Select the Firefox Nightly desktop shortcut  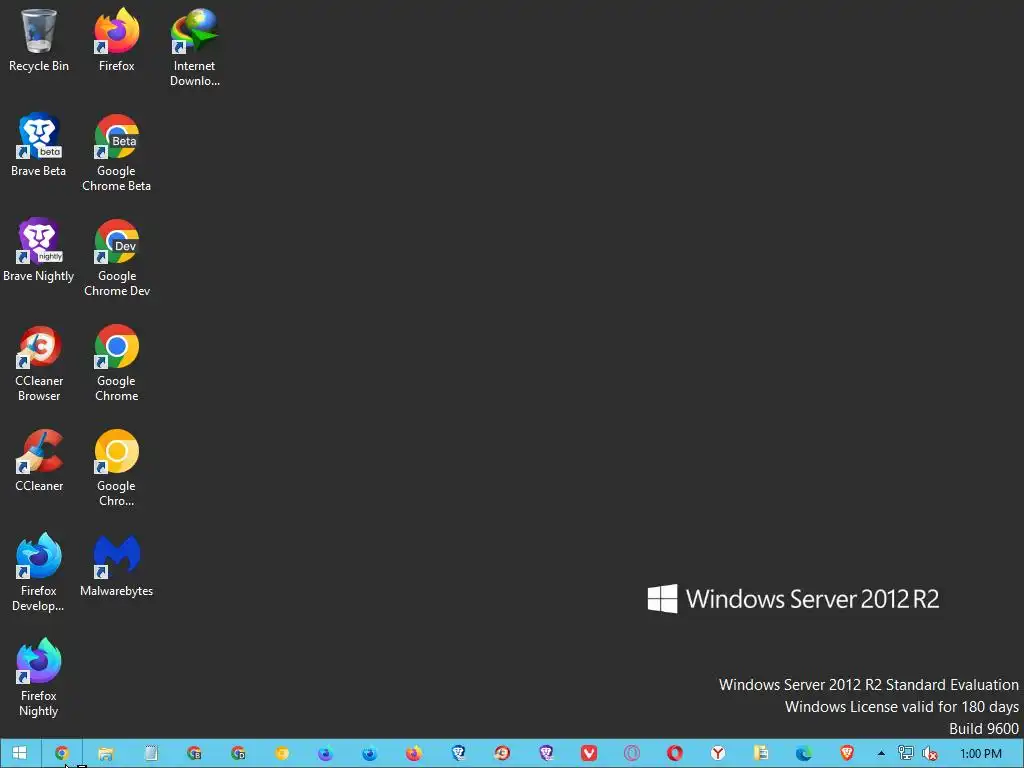click(39, 678)
